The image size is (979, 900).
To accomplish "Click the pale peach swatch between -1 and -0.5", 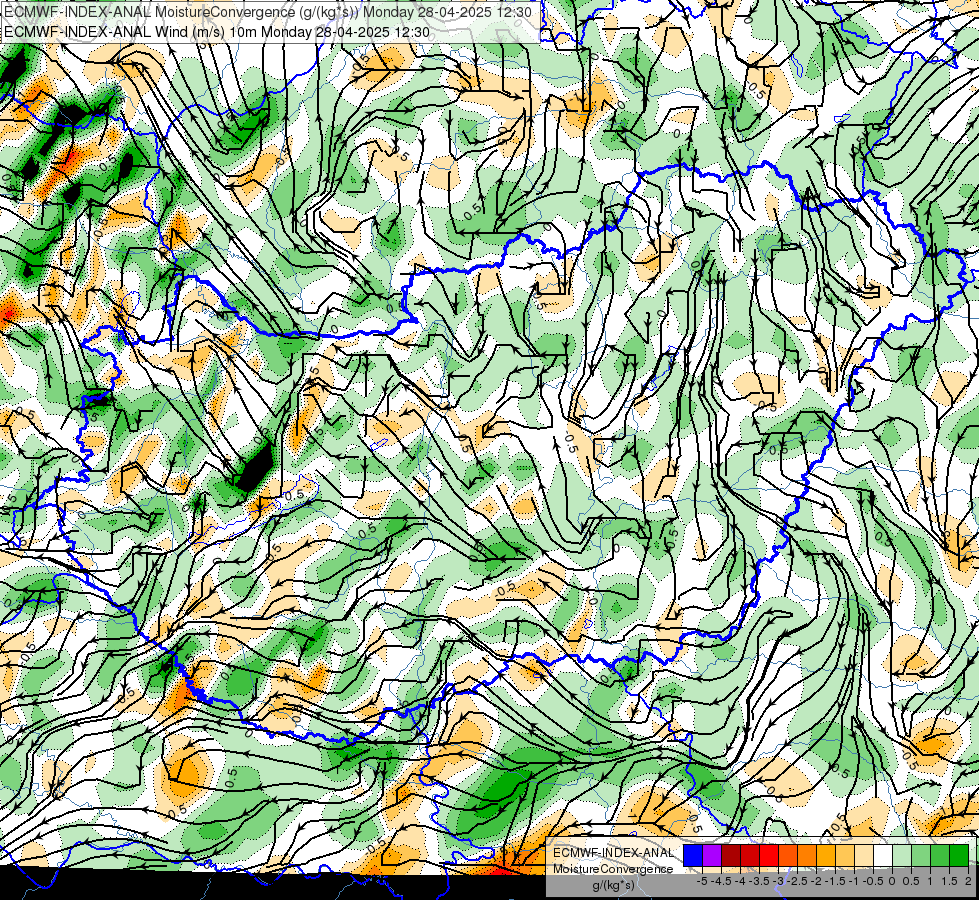I will (x=864, y=856).
